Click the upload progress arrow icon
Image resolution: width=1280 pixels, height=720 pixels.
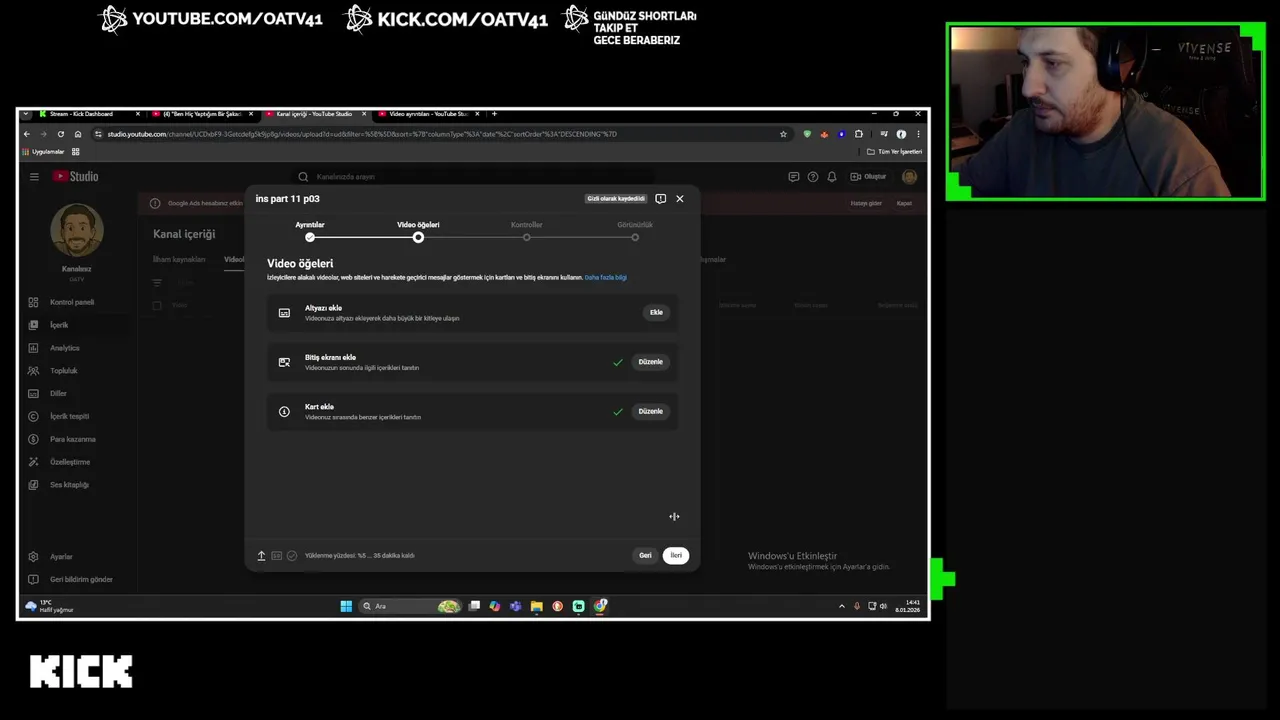pos(261,555)
